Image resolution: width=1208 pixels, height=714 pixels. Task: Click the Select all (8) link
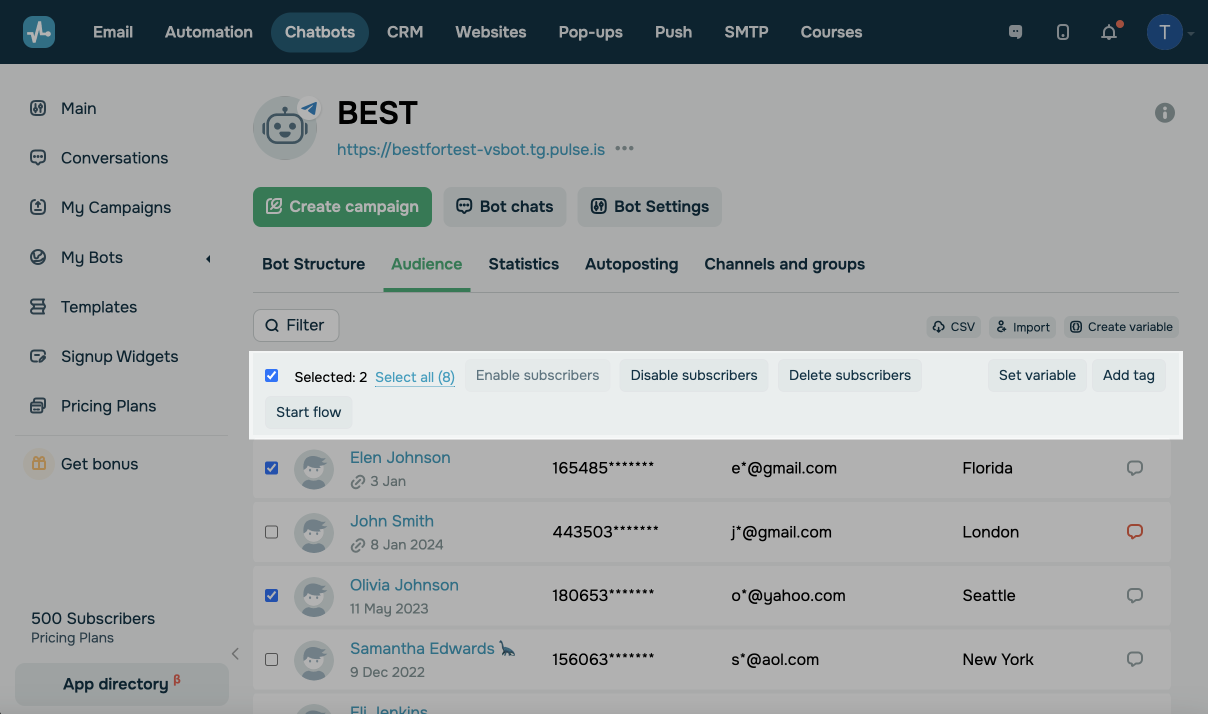(414, 377)
